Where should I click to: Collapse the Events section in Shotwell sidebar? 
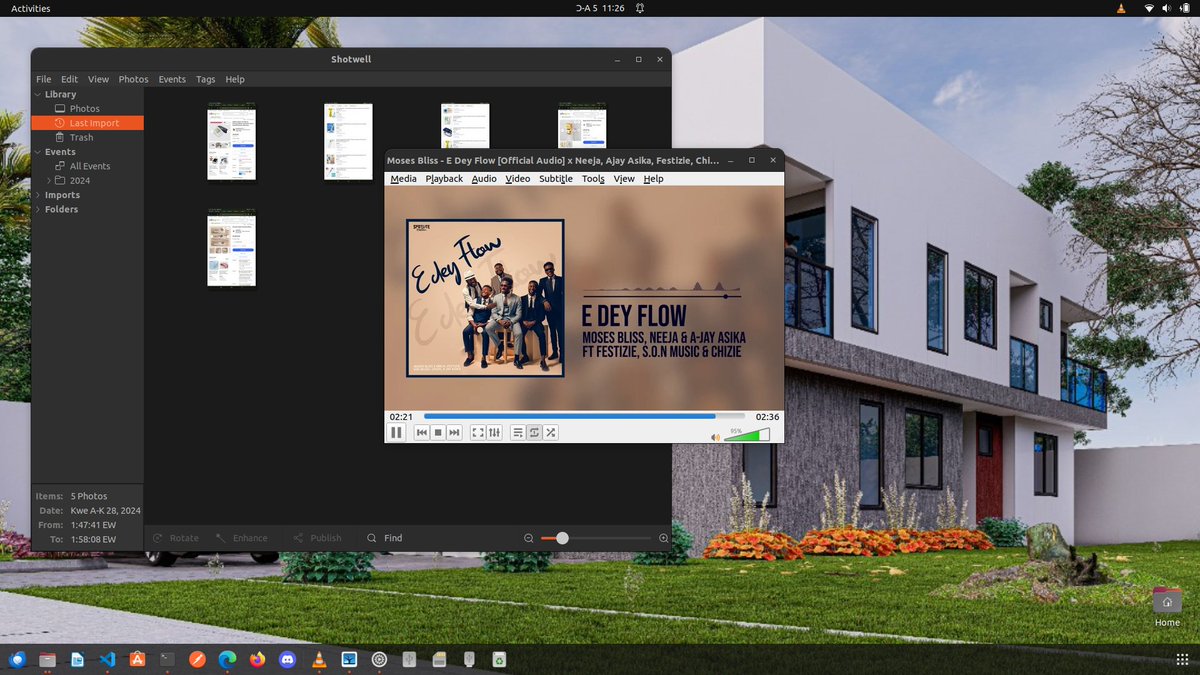pyautogui.click(x=38, y=152)
